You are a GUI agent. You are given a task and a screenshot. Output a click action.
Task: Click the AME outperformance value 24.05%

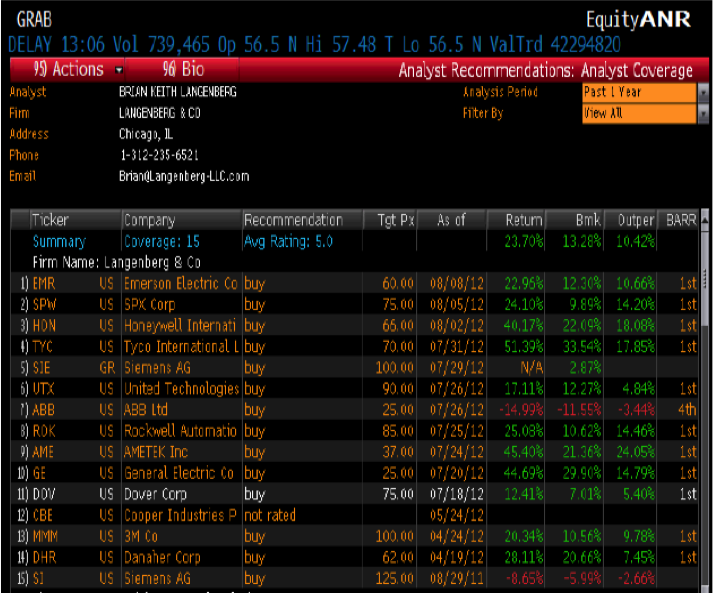point(636,453)
